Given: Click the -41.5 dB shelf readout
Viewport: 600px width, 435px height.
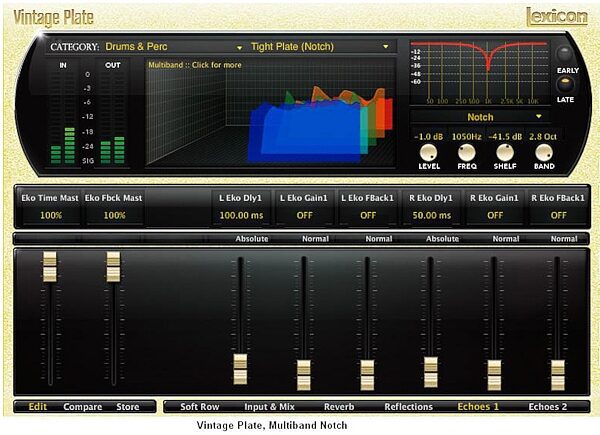Looking at the screenshot, I should [x=505, y=137].
